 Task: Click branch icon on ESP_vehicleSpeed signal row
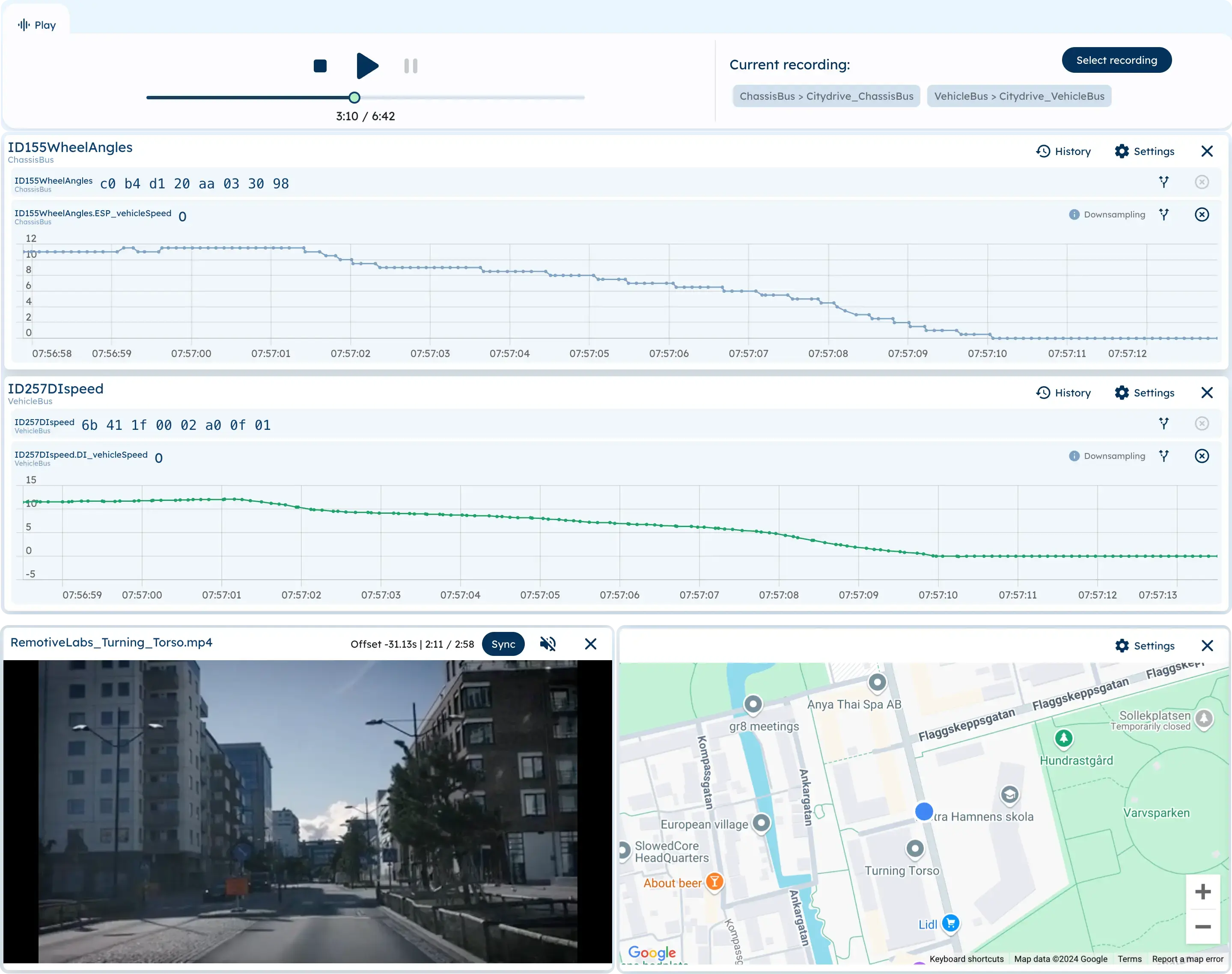pyautogui.click(x=1164, y=214)
